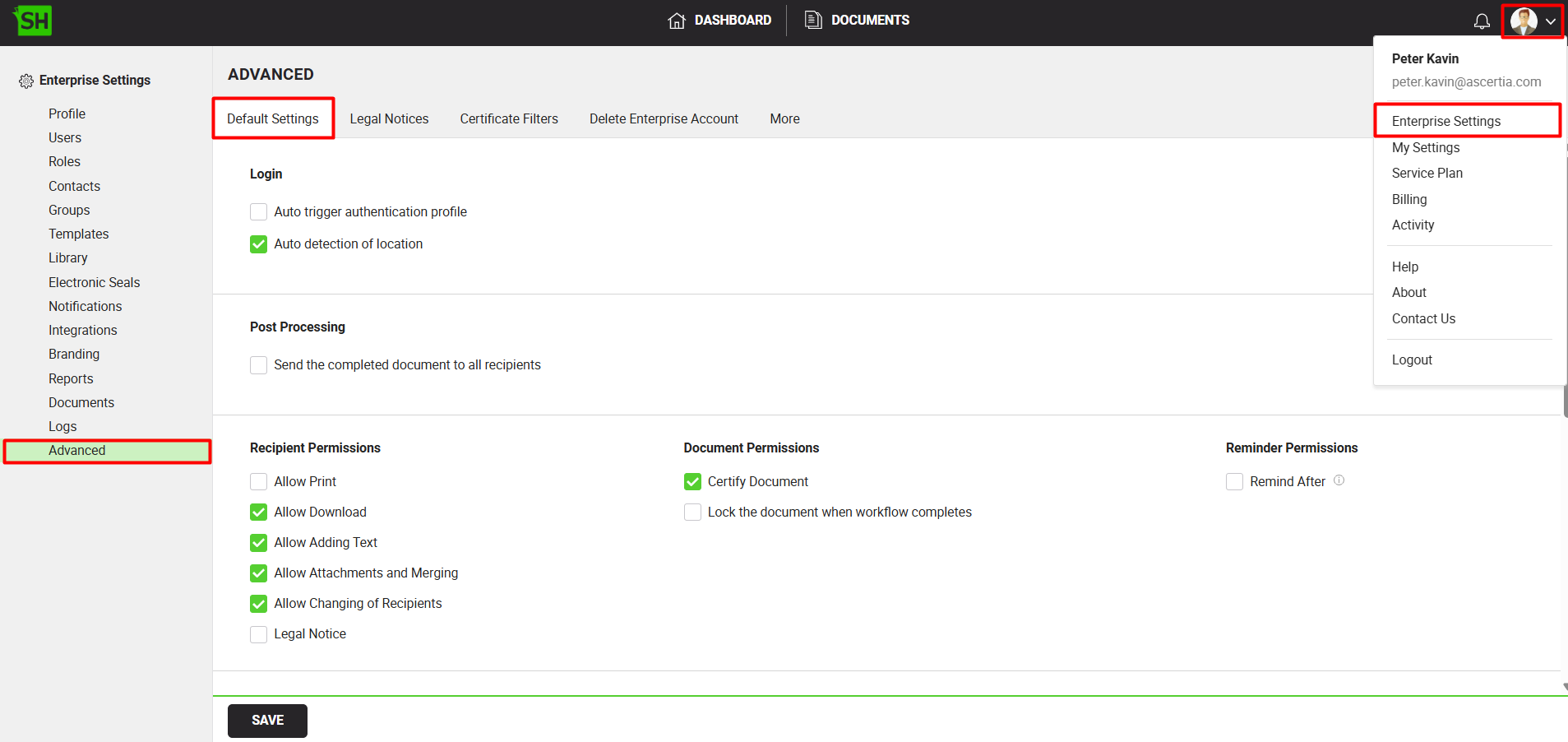The image size is (1568, 742).
Task: Click the Enterprise Settings gear icon
Action: [x=26, y=81]
